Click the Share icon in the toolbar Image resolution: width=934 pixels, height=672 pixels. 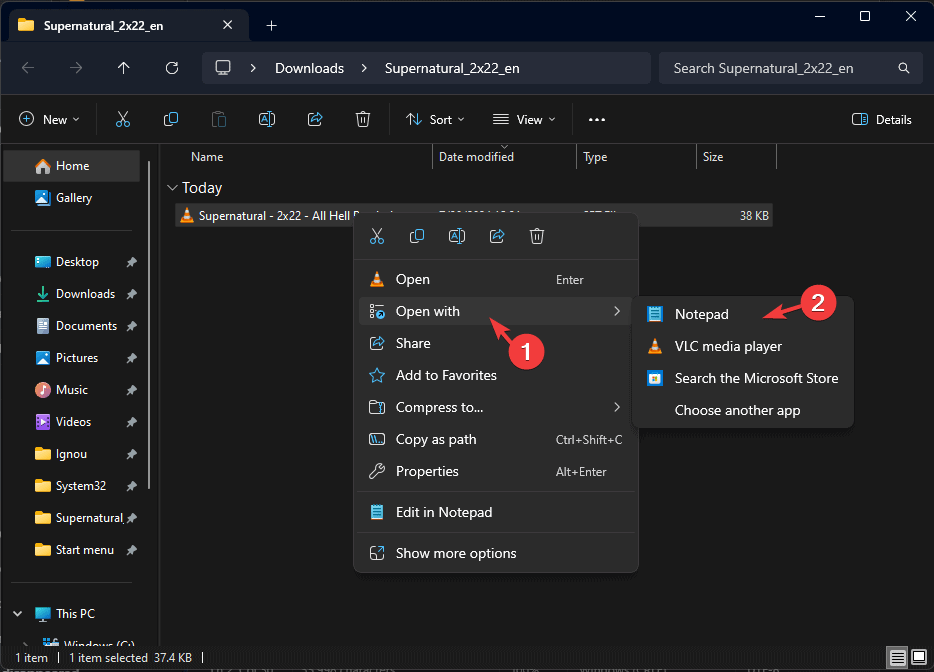tap(315, 119)
